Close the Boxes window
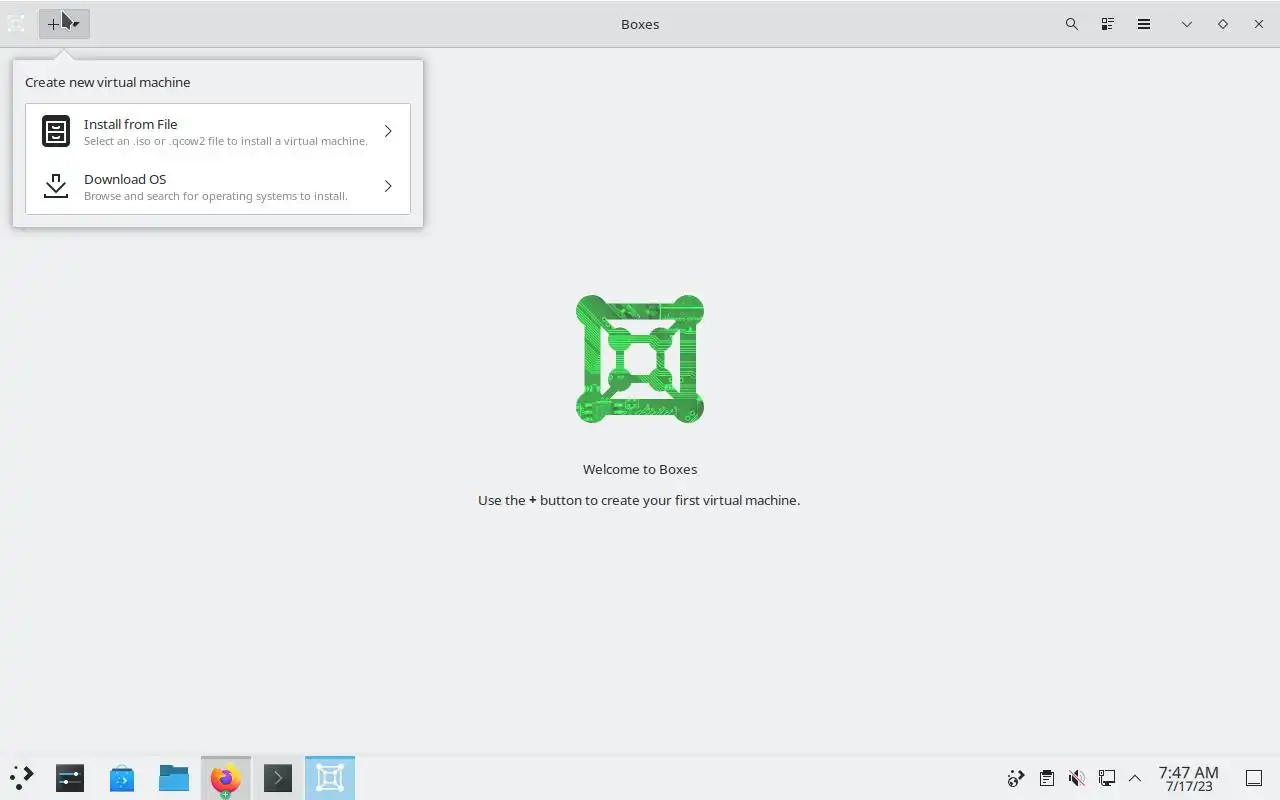The image size is (1280, 800). click(x=1259, y=24)
